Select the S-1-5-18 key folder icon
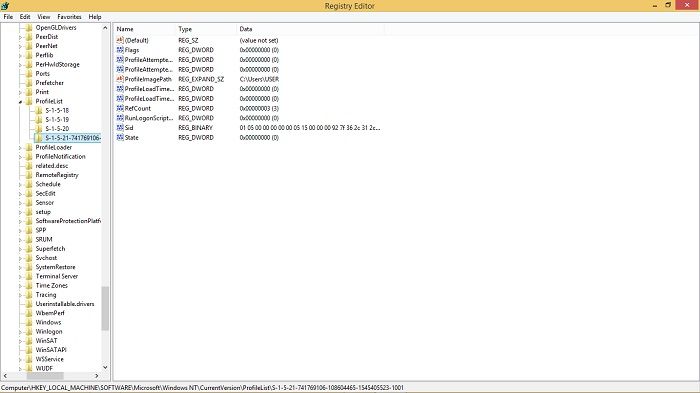Viewport: 700px width, 393px height. tap(39, 110)
